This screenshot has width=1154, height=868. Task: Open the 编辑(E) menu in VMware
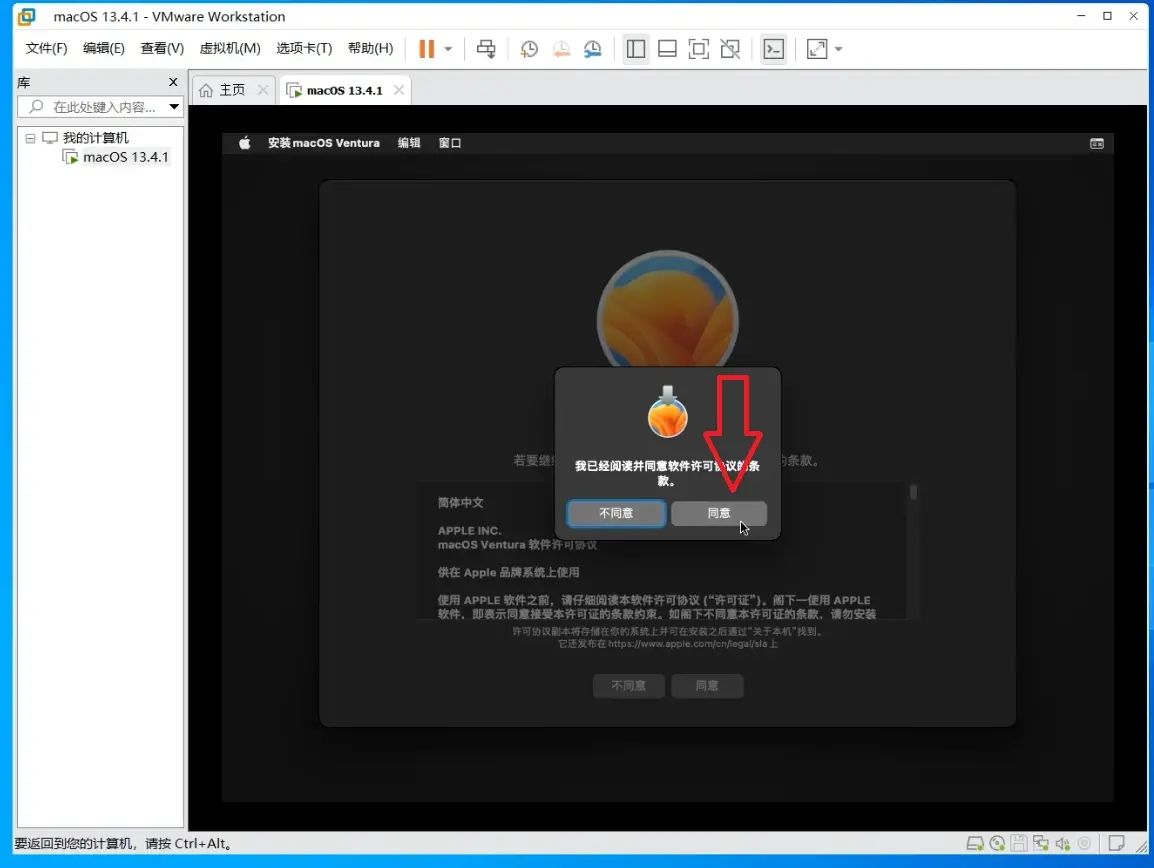[x=104, y=49]
